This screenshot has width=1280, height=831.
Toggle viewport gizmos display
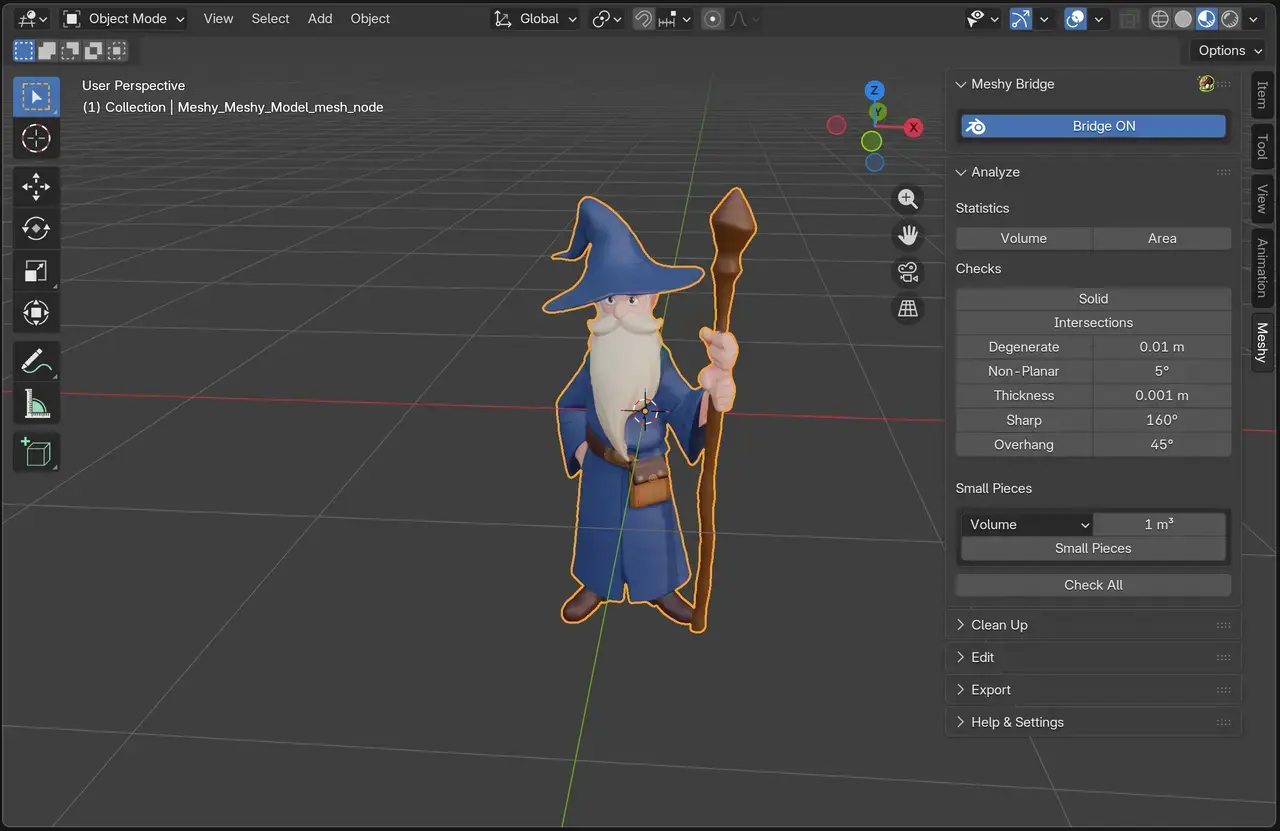1021,19
